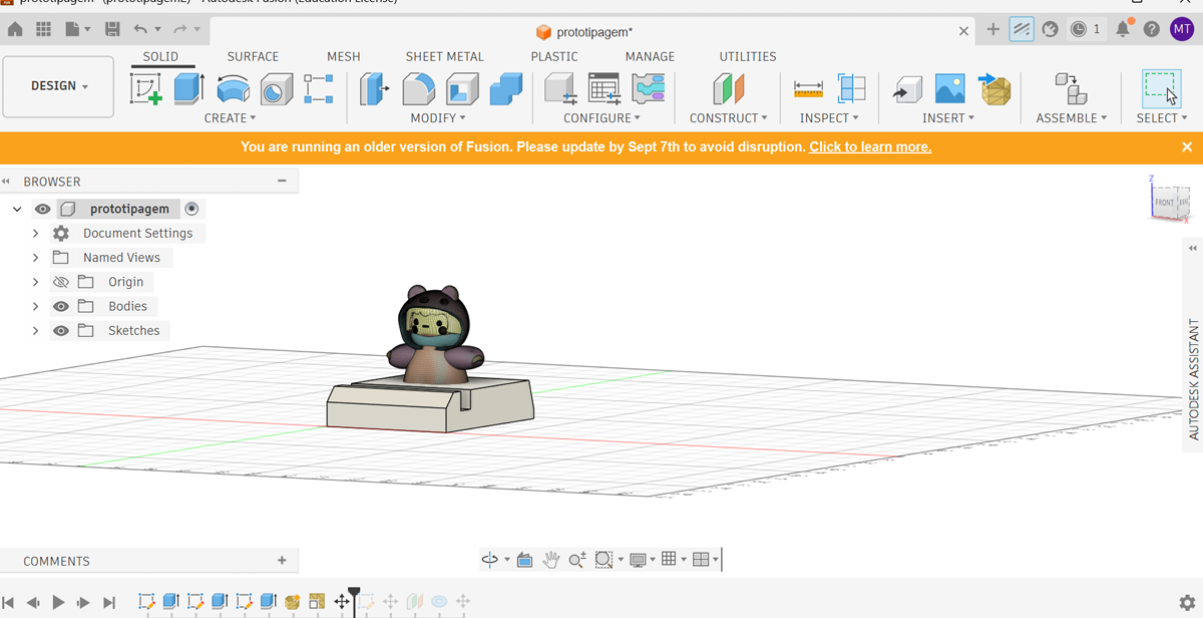Switch to the PLASTIC tab
1203x618 pixels.
554,56
